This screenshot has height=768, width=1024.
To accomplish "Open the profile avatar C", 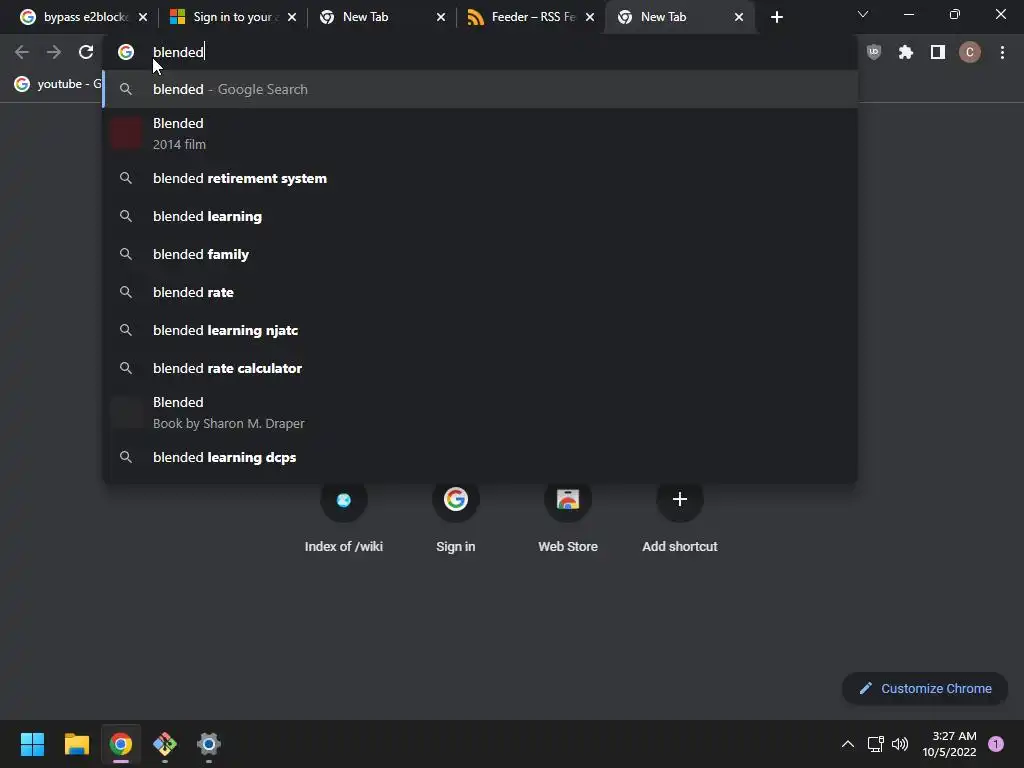I will click(969, 52).
